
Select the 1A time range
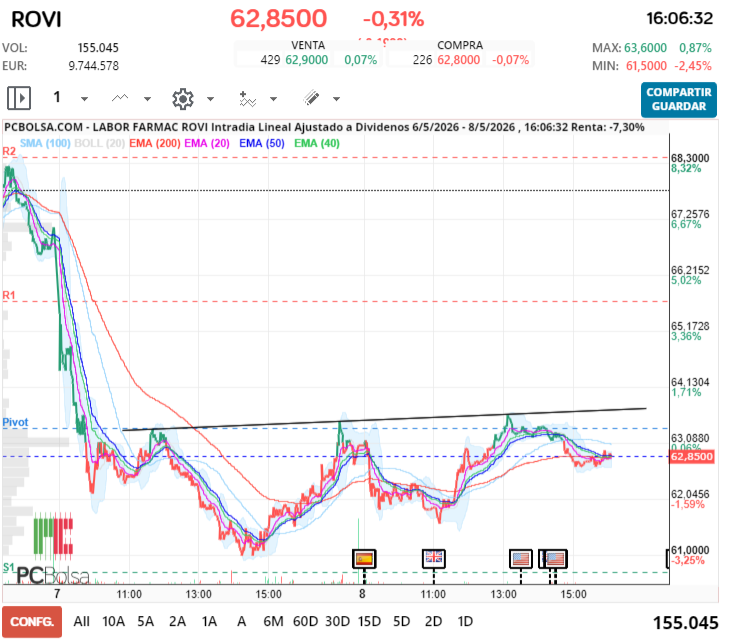(209, 622)
